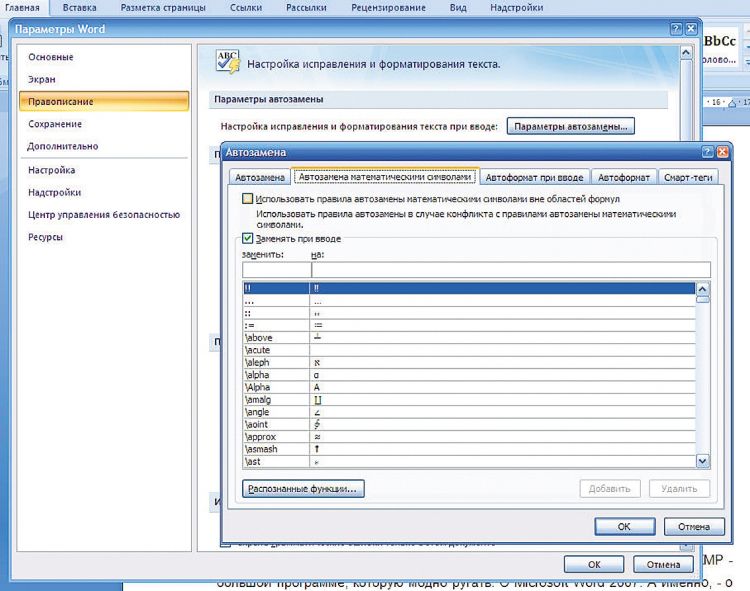Enable math autocorrect rules outside formulas
Viewport: 750px width, 591px height.
[x=247, y=200]
